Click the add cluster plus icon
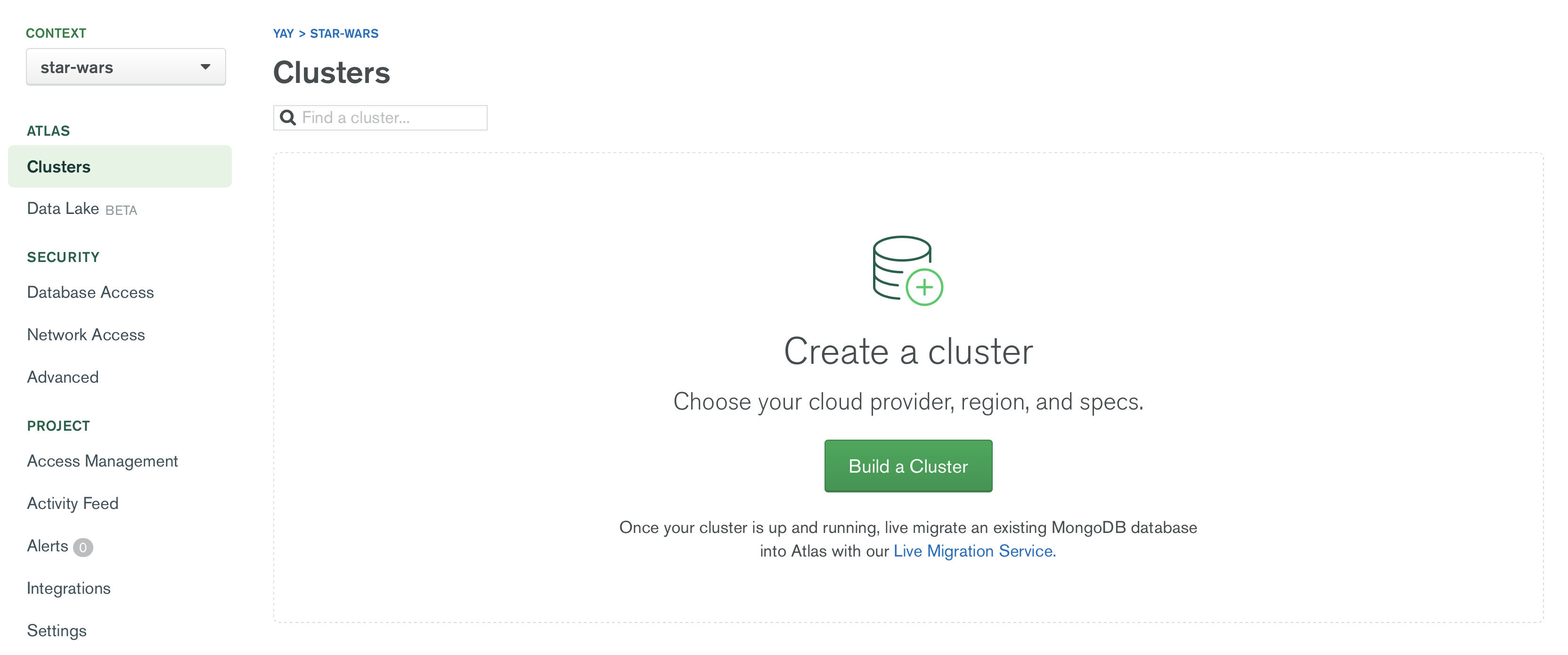Viewport: 1568px width, 655px height. (925, 287)
